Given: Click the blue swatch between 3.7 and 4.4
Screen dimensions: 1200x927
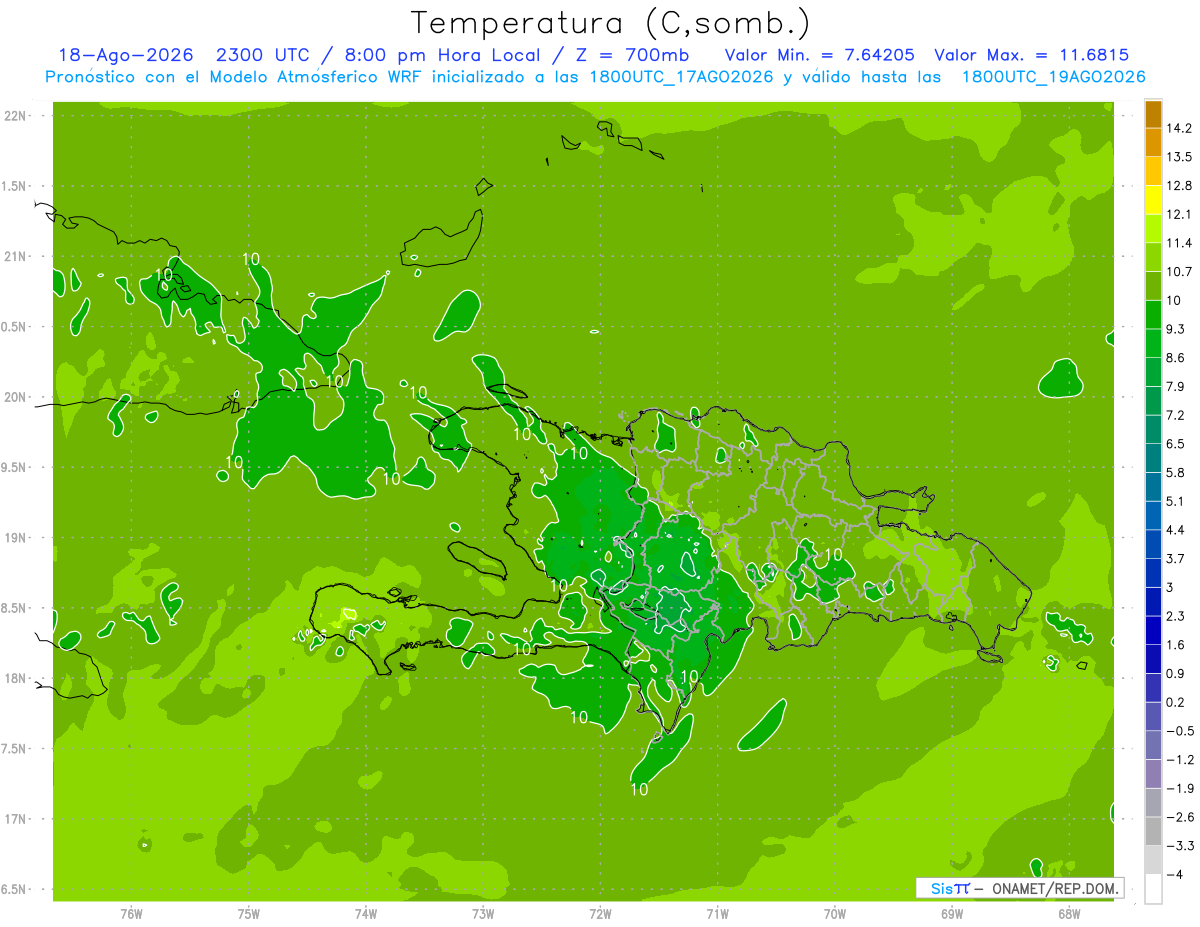Looking at the screenshot, I should point(1153,544).
